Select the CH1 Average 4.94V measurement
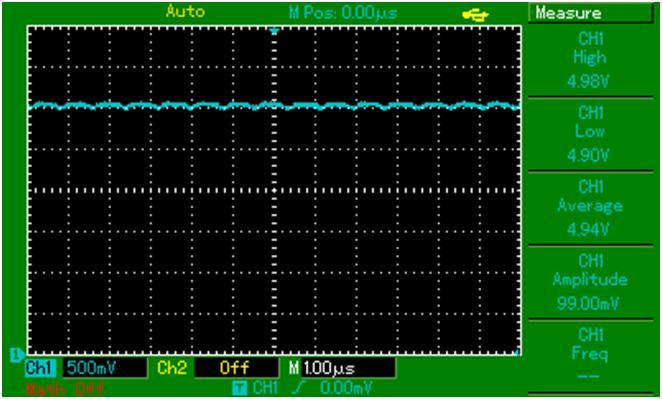662x399 pixels. tap(590, 207)
